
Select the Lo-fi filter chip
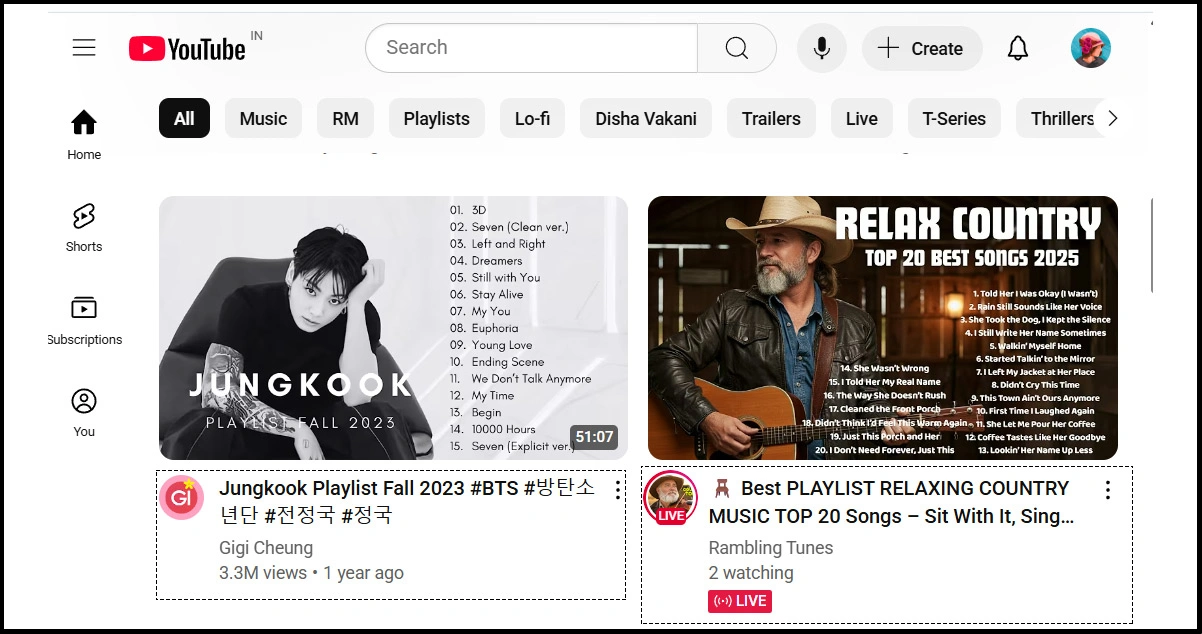pyautogui.click(x=532, y=118)
